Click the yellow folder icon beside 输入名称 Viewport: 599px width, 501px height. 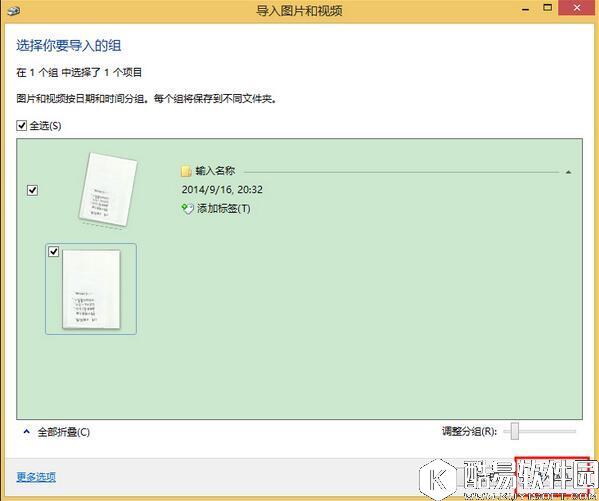(186, 171)
